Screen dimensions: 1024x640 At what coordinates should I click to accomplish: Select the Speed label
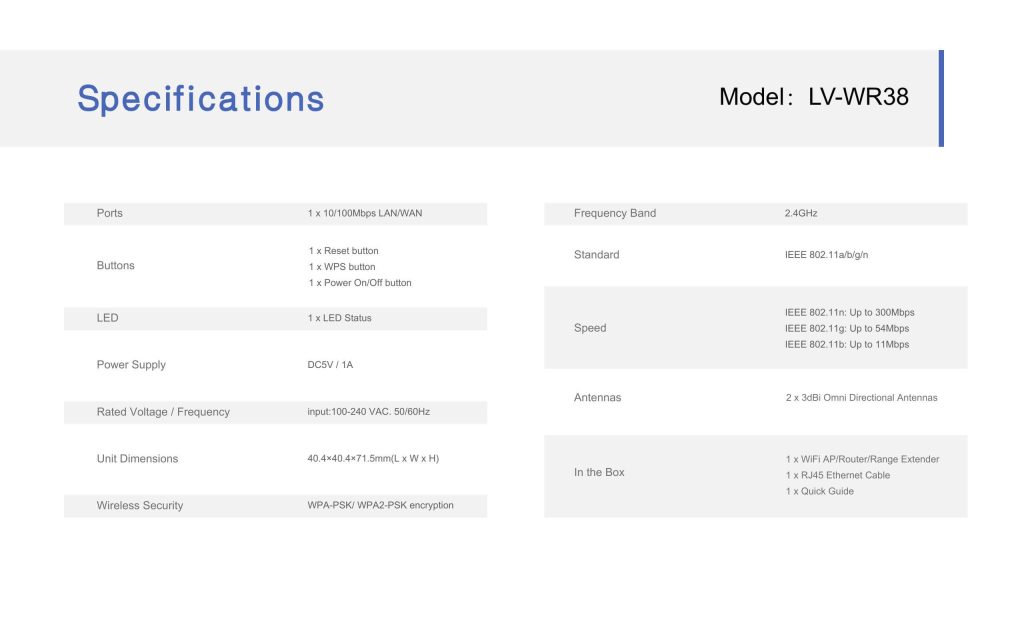(x=590, y=328)
